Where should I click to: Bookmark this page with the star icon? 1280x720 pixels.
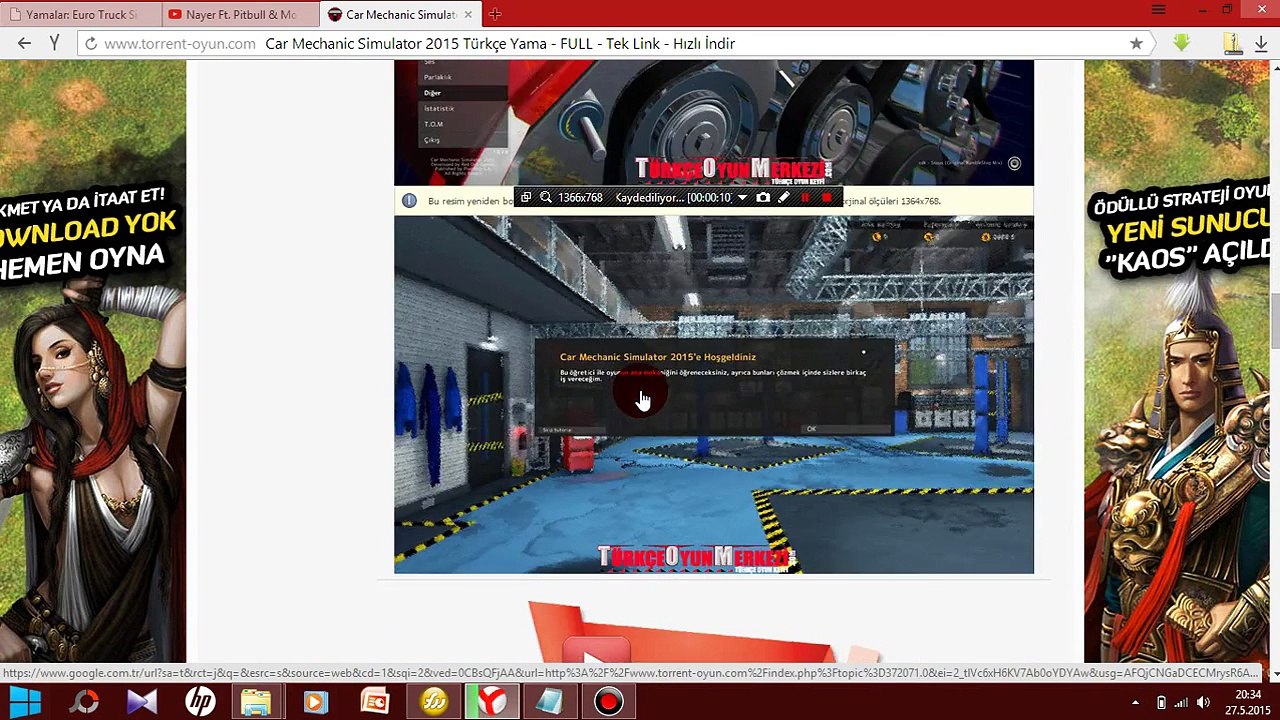(x=1136, y=44)
